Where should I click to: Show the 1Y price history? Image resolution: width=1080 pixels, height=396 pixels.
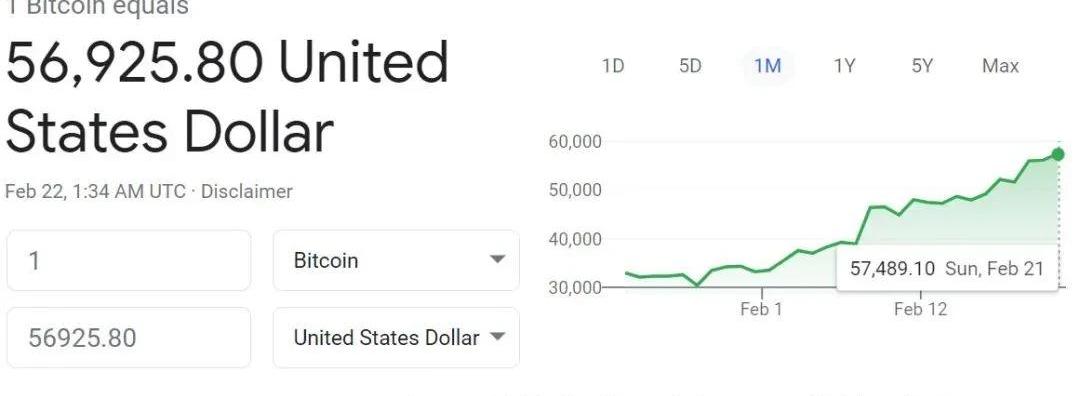[x=844, y=66]
